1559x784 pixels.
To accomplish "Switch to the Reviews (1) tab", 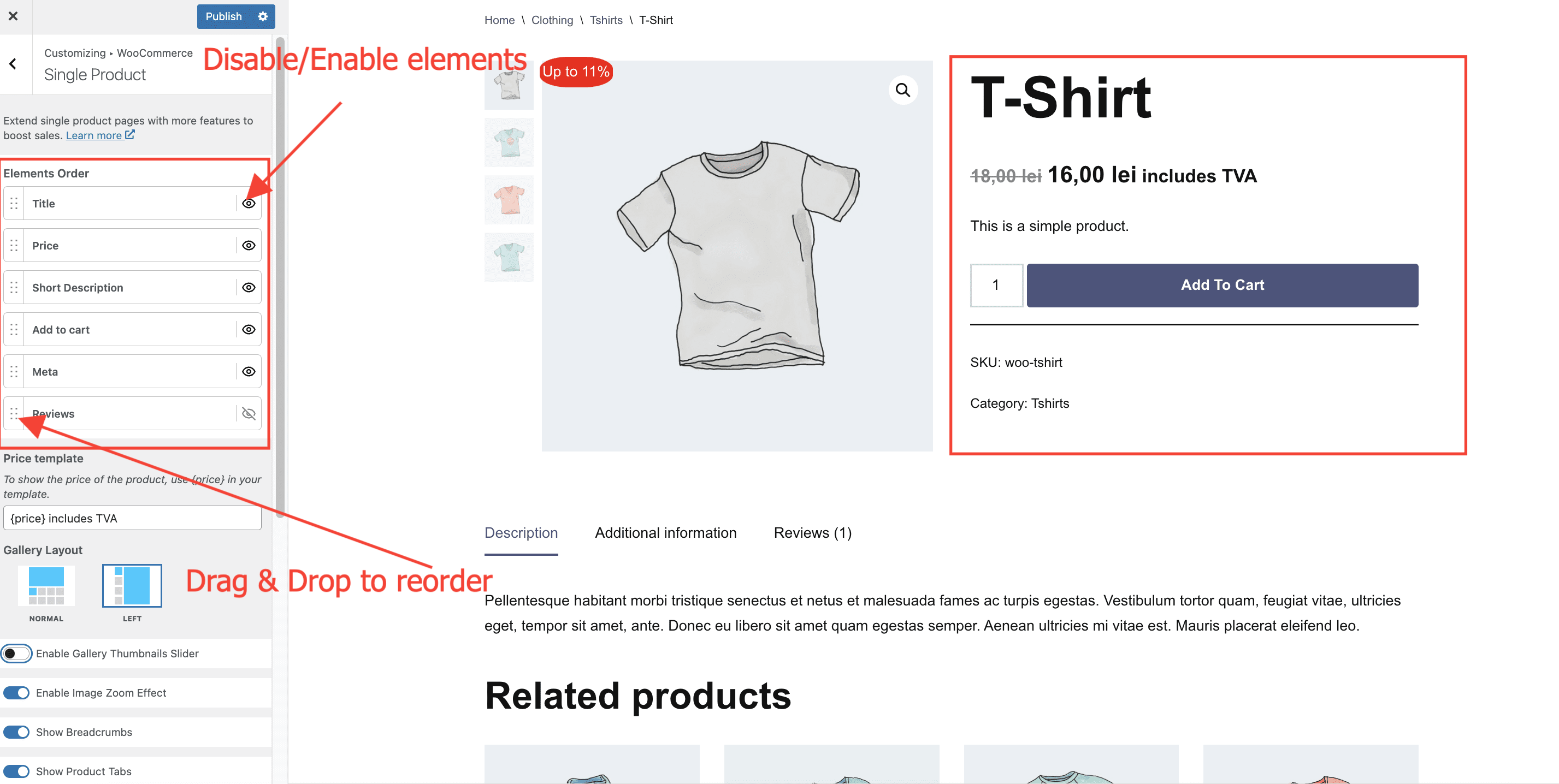I will (x=812, y=532).
